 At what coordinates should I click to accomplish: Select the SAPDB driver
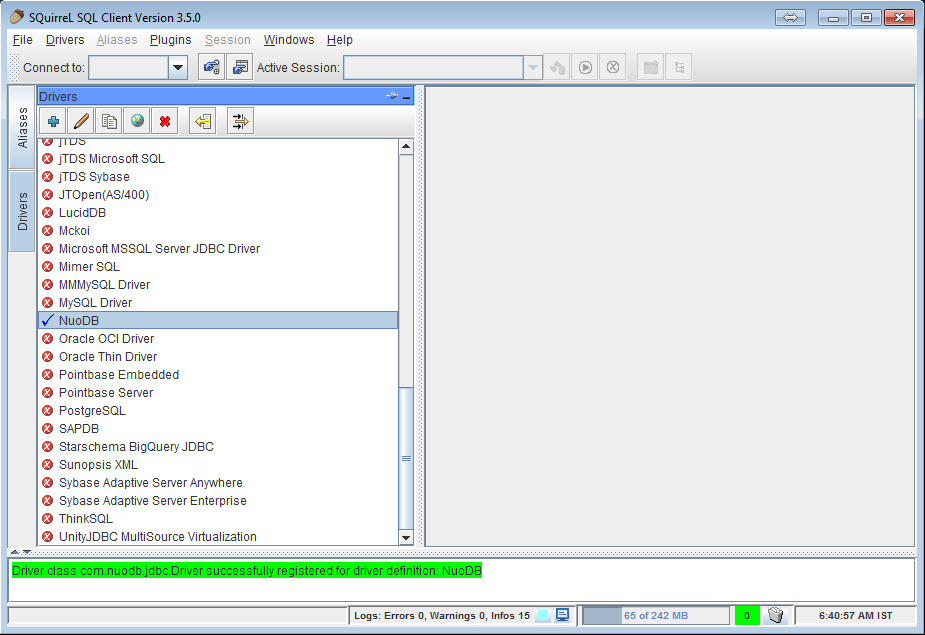click(x=218, y=428)
